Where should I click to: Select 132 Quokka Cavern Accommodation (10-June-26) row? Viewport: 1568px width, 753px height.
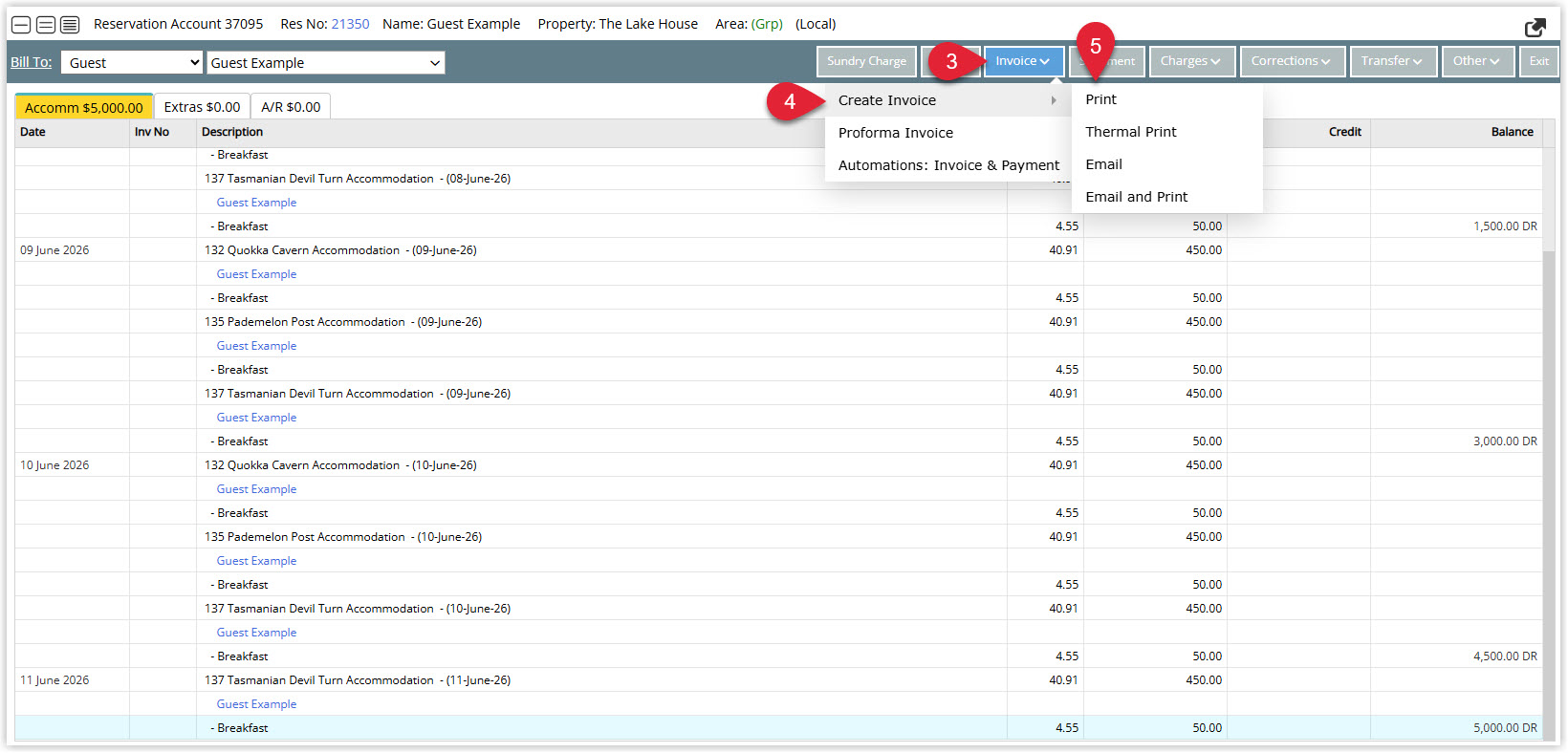[778, 465]
